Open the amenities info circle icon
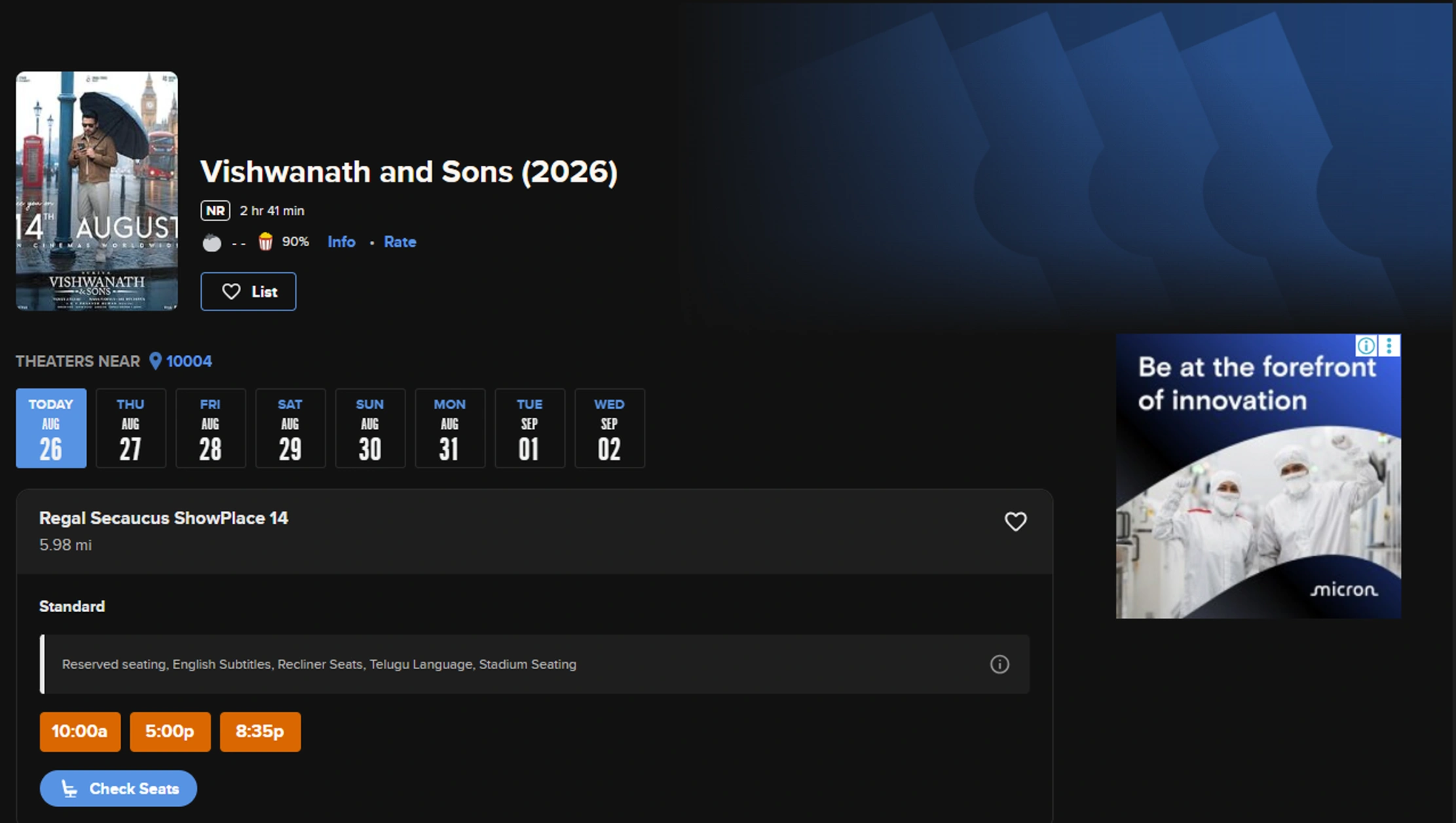The height and width of the screenshot is (823, 1456). (x=999, y=664)
